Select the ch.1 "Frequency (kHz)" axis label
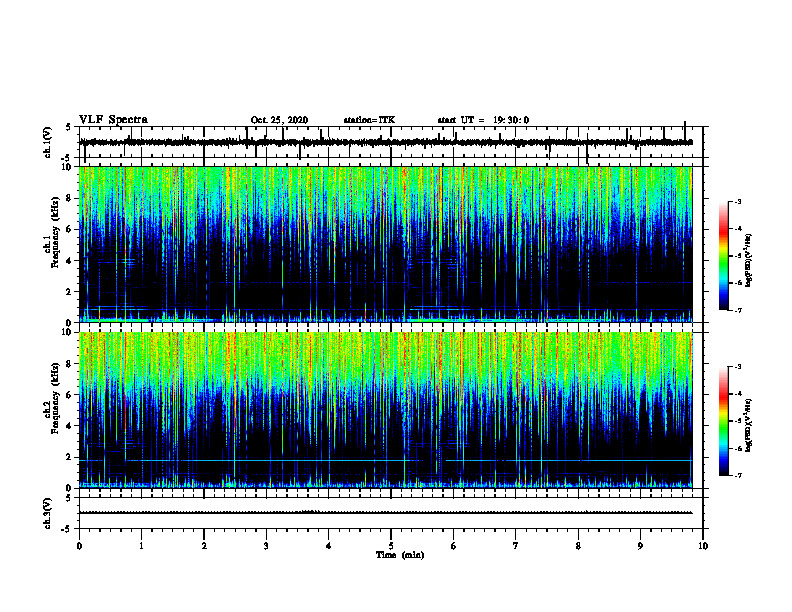This screenshot has height=612, width=792. 55,233
